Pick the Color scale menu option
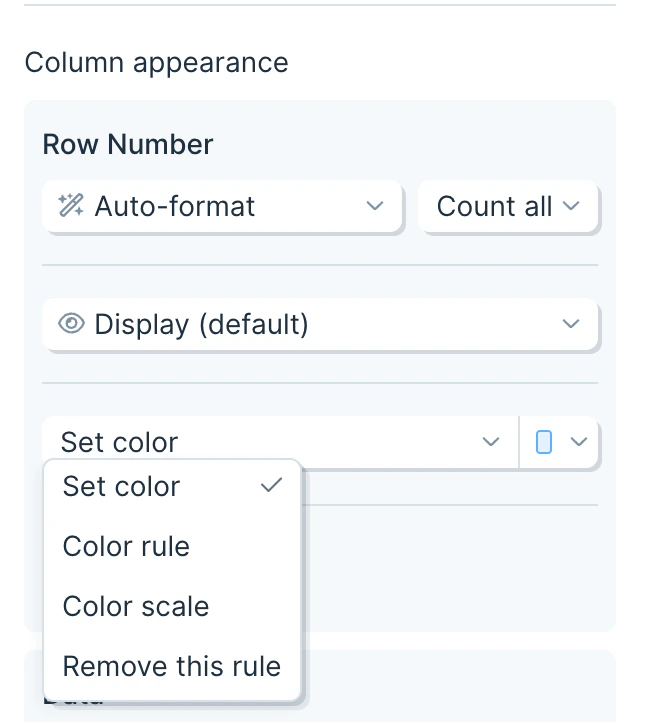 [x=136, y=607]
